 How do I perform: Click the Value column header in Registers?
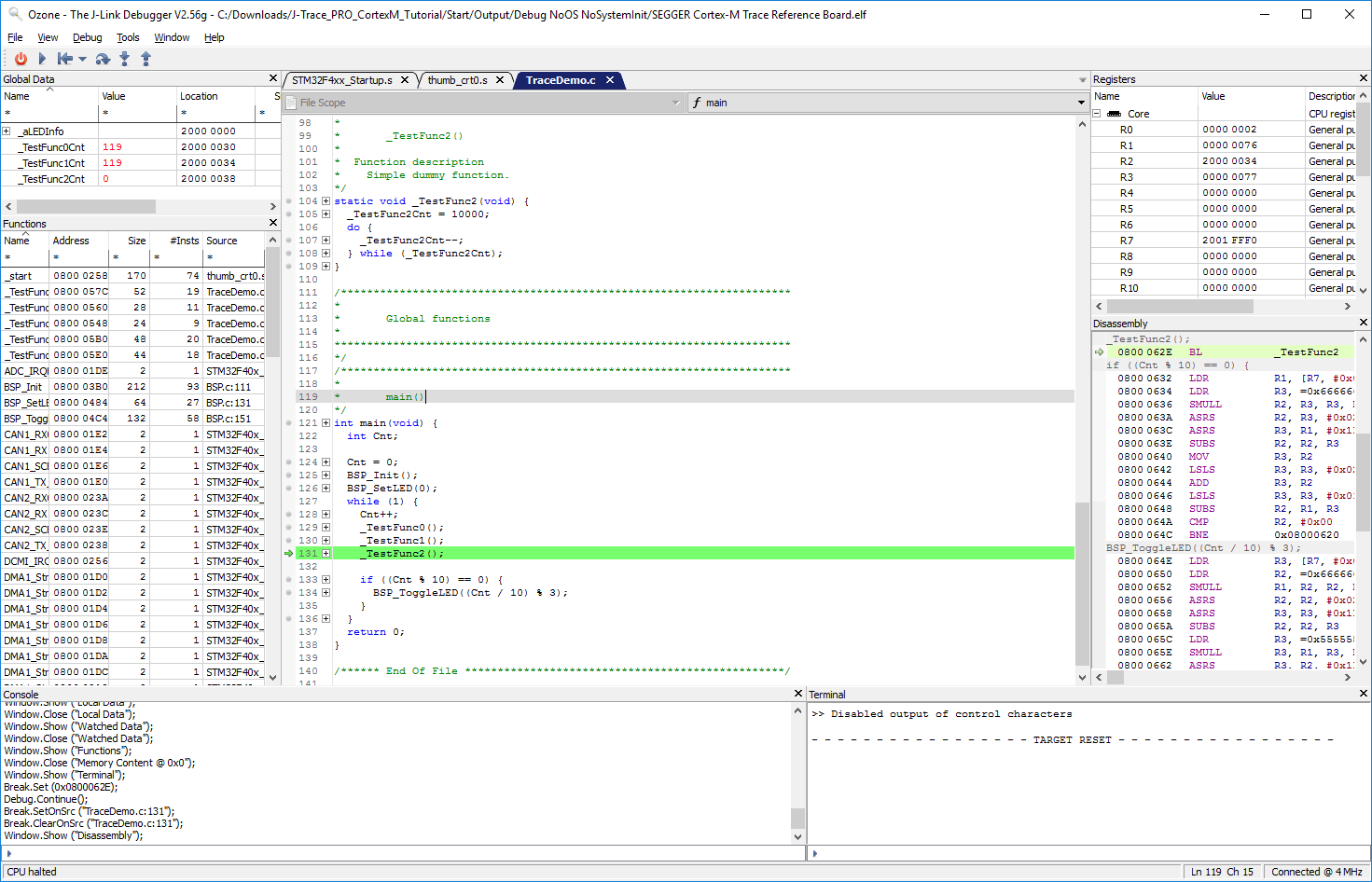click(1213, 96)
